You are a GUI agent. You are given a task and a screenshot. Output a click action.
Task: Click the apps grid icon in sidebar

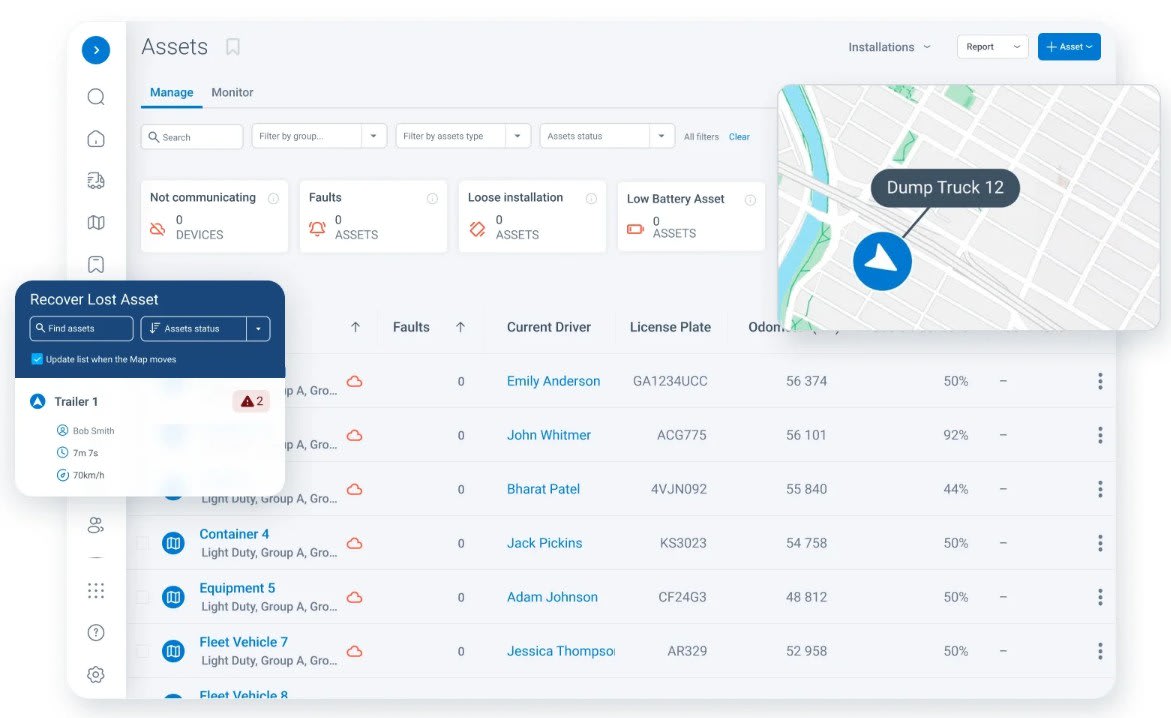96,590
